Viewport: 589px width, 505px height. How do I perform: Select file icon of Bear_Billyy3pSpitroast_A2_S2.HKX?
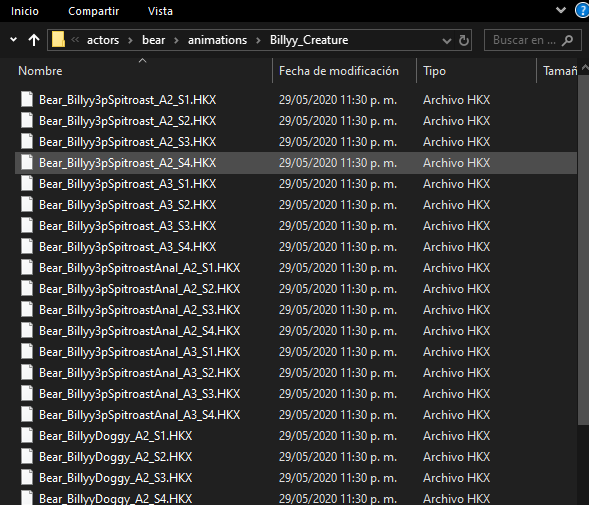27,121
